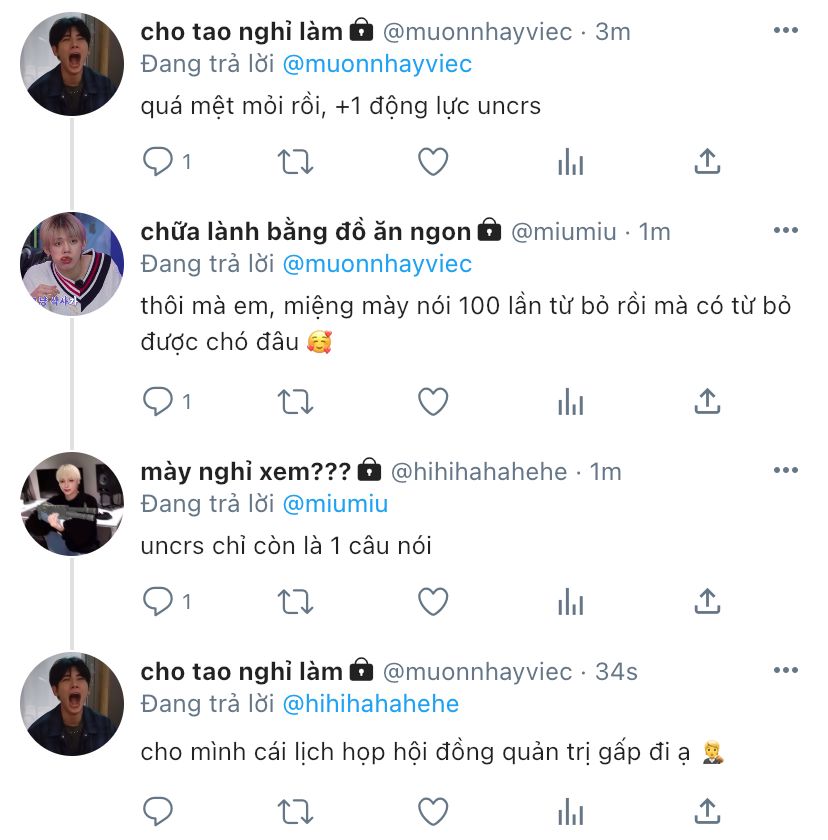Retweet the 'quá mệt mỏi rồi' tweet

[x=295, y=162]
